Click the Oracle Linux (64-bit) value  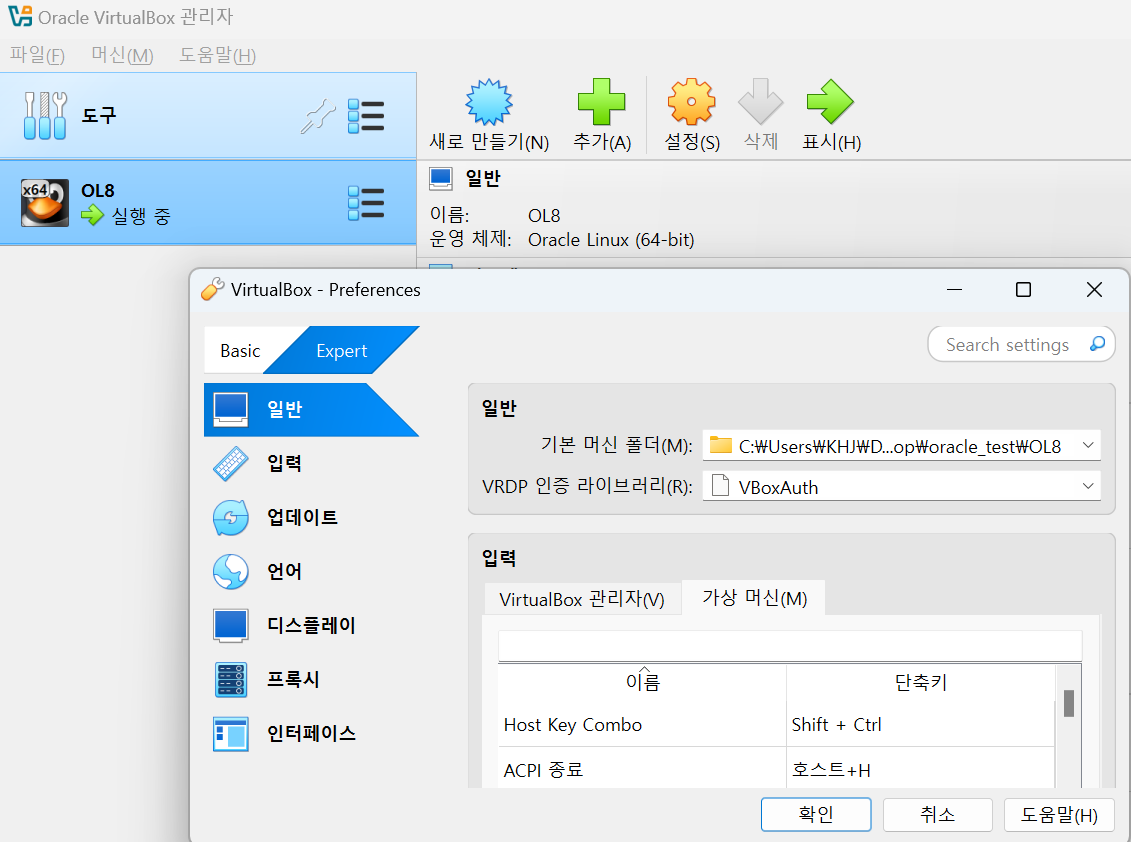pyautogui.click(x=611, y=240)
